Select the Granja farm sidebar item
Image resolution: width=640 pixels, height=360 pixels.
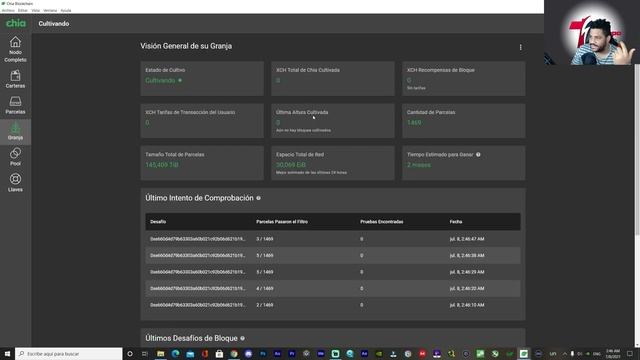tap(15, 131)
